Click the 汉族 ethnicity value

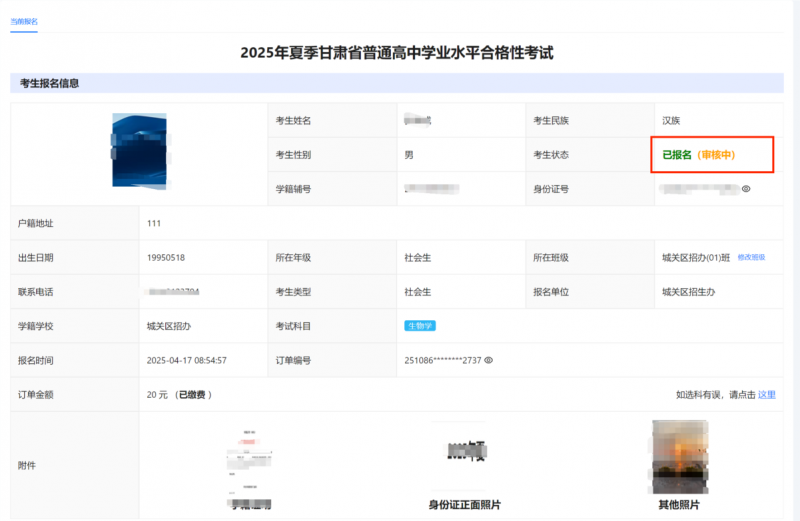click(x=671, y=121)
